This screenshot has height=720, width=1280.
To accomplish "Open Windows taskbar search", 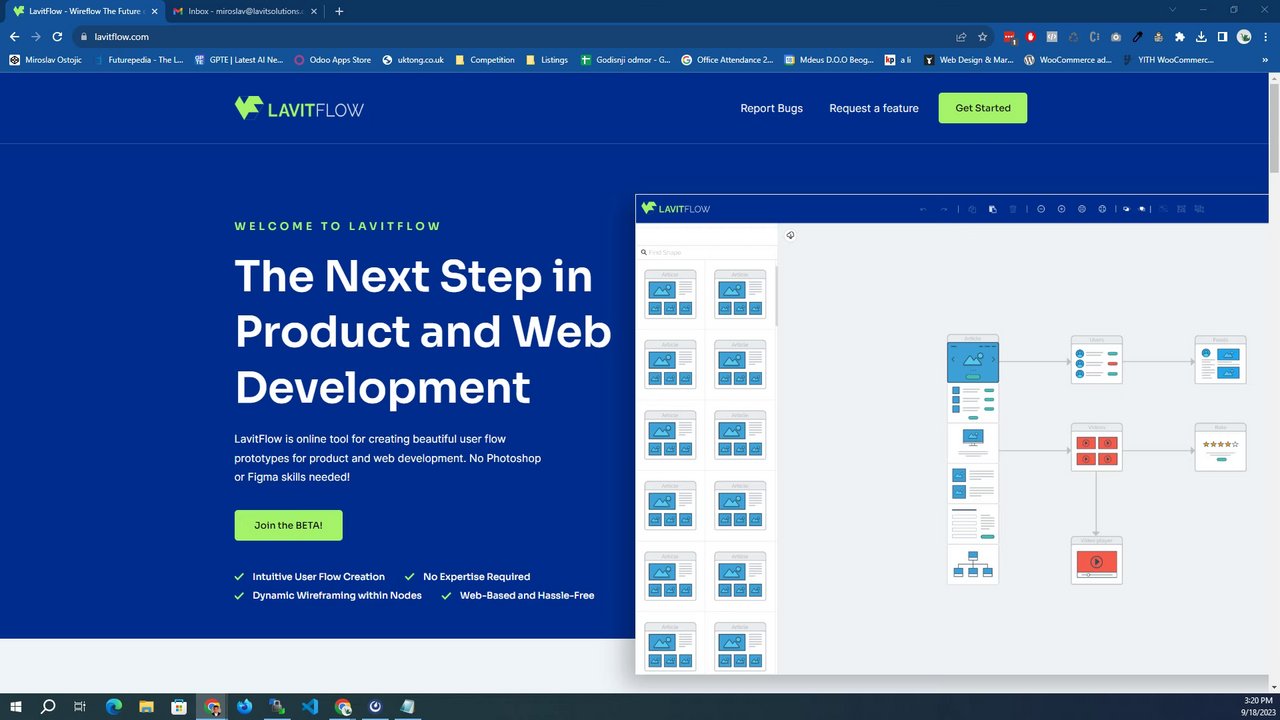I will (47, 706).
